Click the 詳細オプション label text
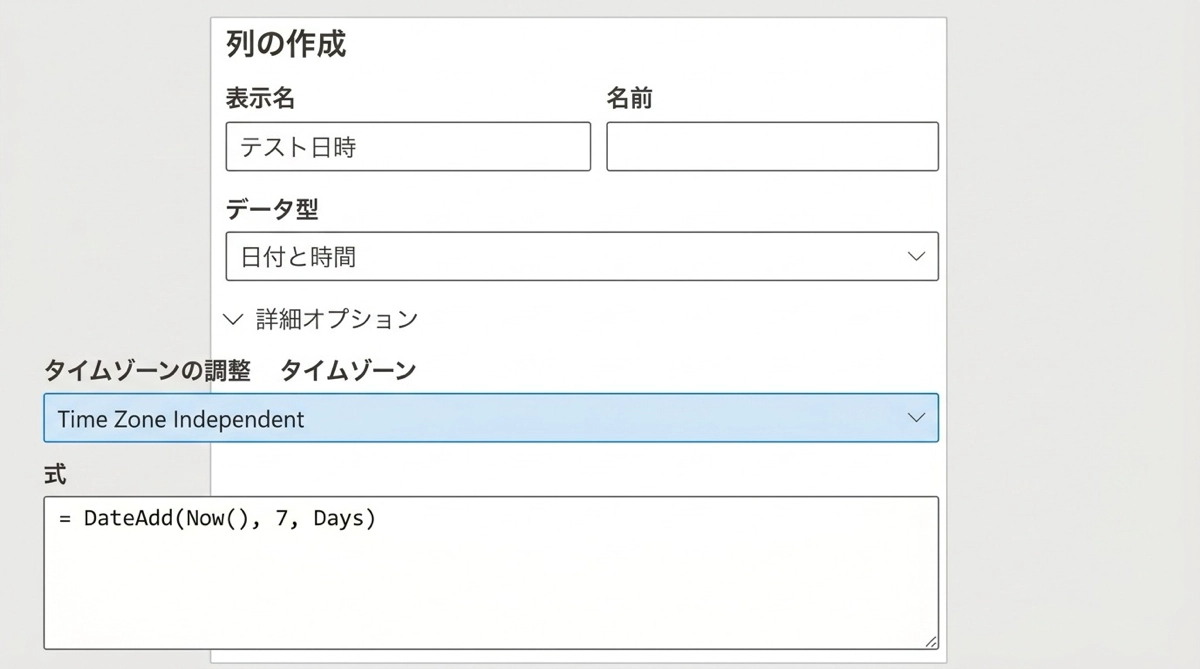The height and width of the screenshot is (669, 1200). (x=336, y=319)
